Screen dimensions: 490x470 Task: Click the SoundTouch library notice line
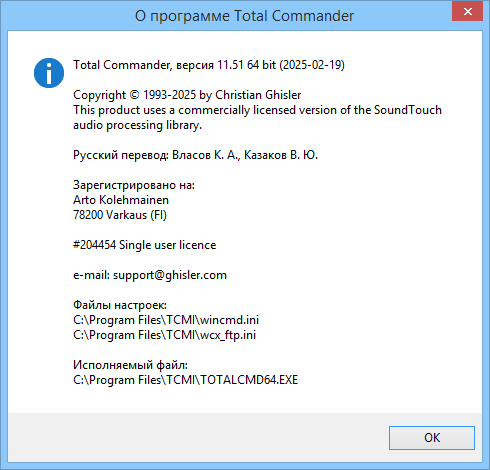pos(257,110)
